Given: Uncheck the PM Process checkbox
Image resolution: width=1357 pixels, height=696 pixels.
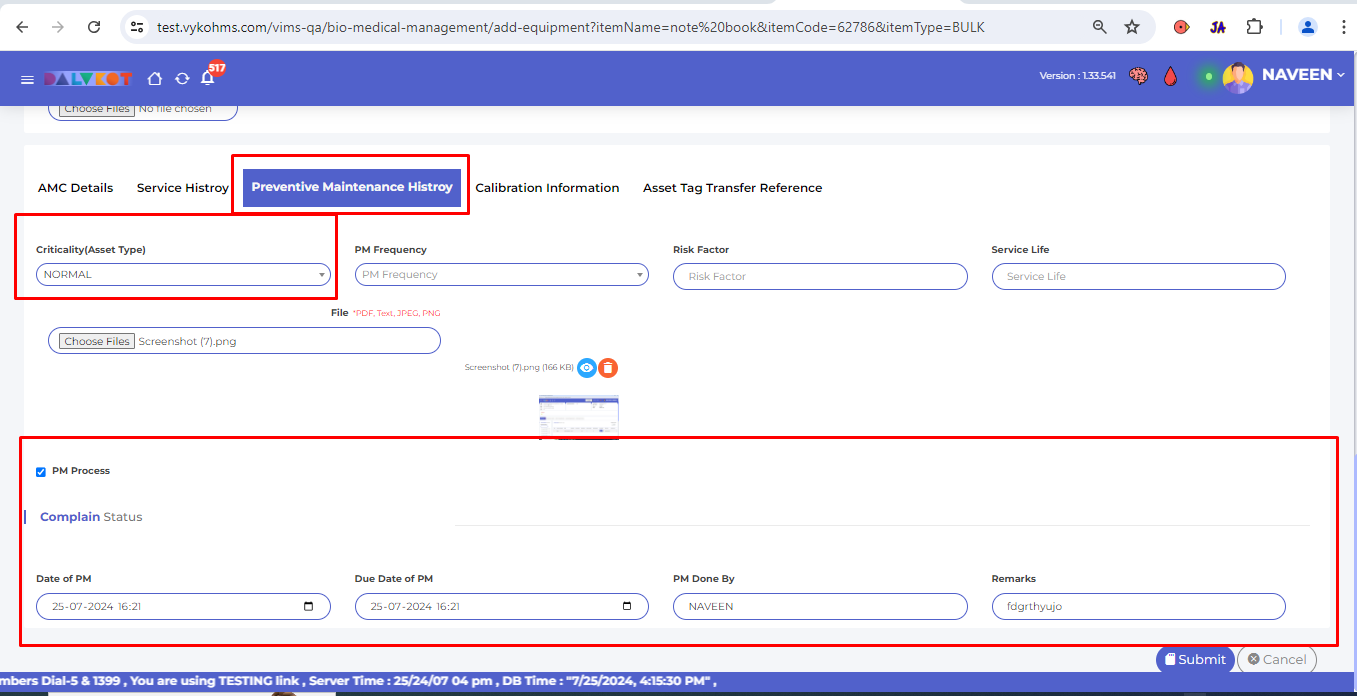Looking at the screenshot, I should (41, 472).
